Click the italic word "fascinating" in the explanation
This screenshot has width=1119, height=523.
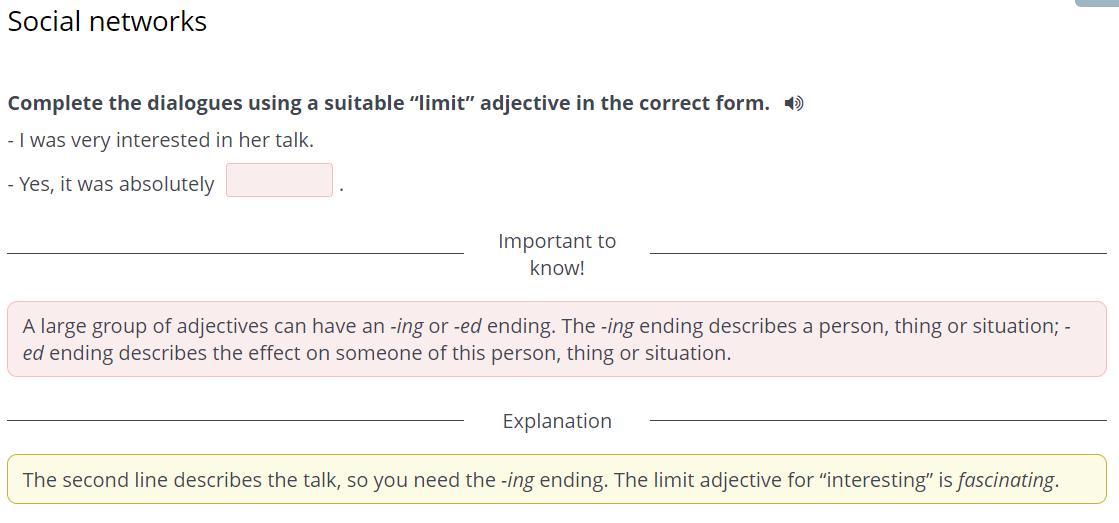coord(1005,480)
